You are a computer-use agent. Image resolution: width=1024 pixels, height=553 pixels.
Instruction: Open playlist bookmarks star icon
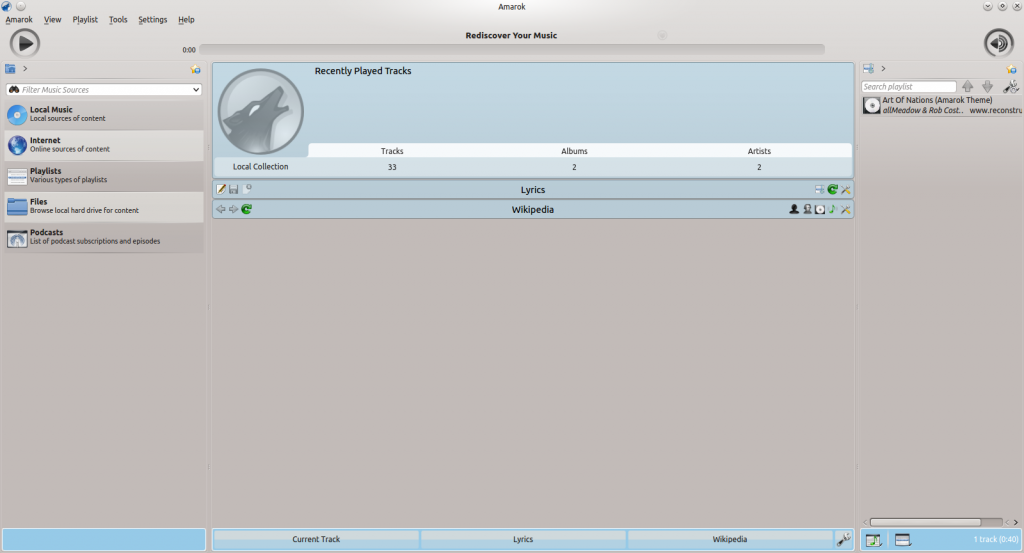coord(1011,69)
